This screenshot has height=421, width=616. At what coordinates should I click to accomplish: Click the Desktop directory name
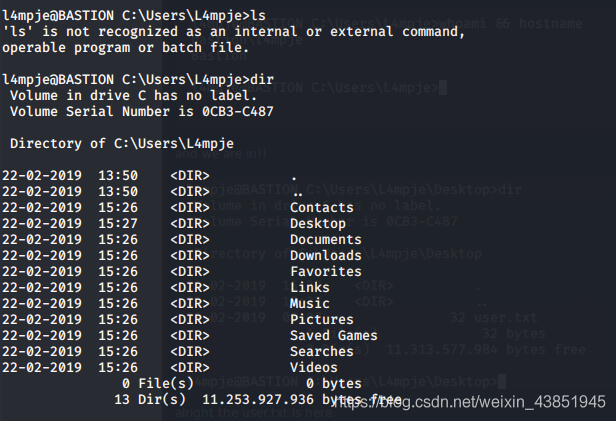point(318,224)
